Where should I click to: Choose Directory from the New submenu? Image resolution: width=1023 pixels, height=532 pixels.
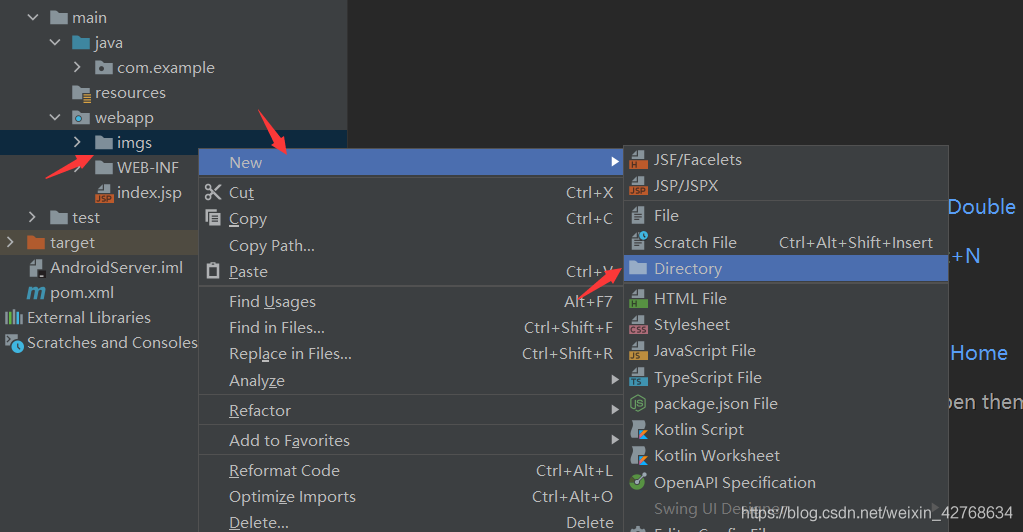[x=687, y=269]
